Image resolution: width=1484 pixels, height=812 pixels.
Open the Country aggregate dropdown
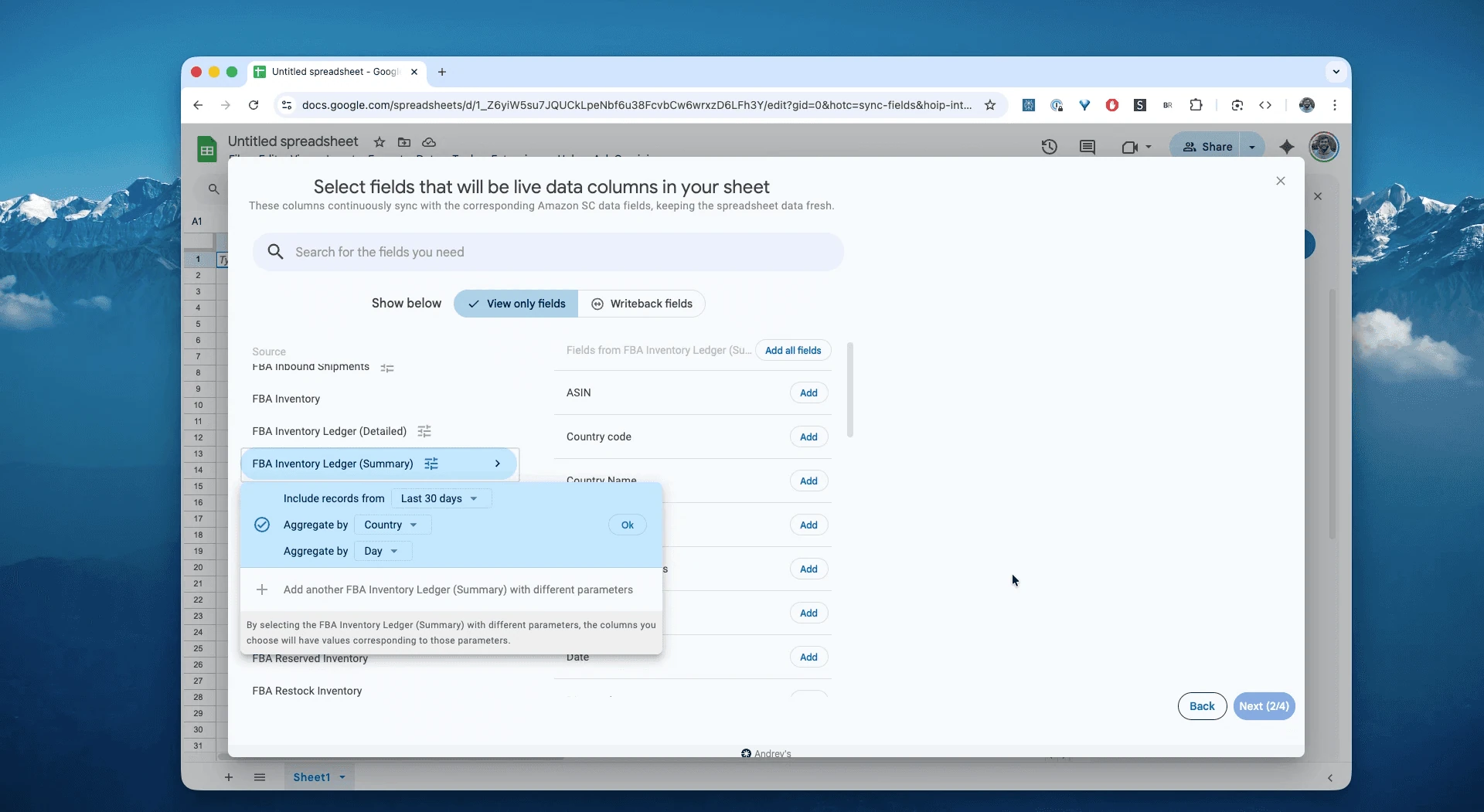click(392, 525)
